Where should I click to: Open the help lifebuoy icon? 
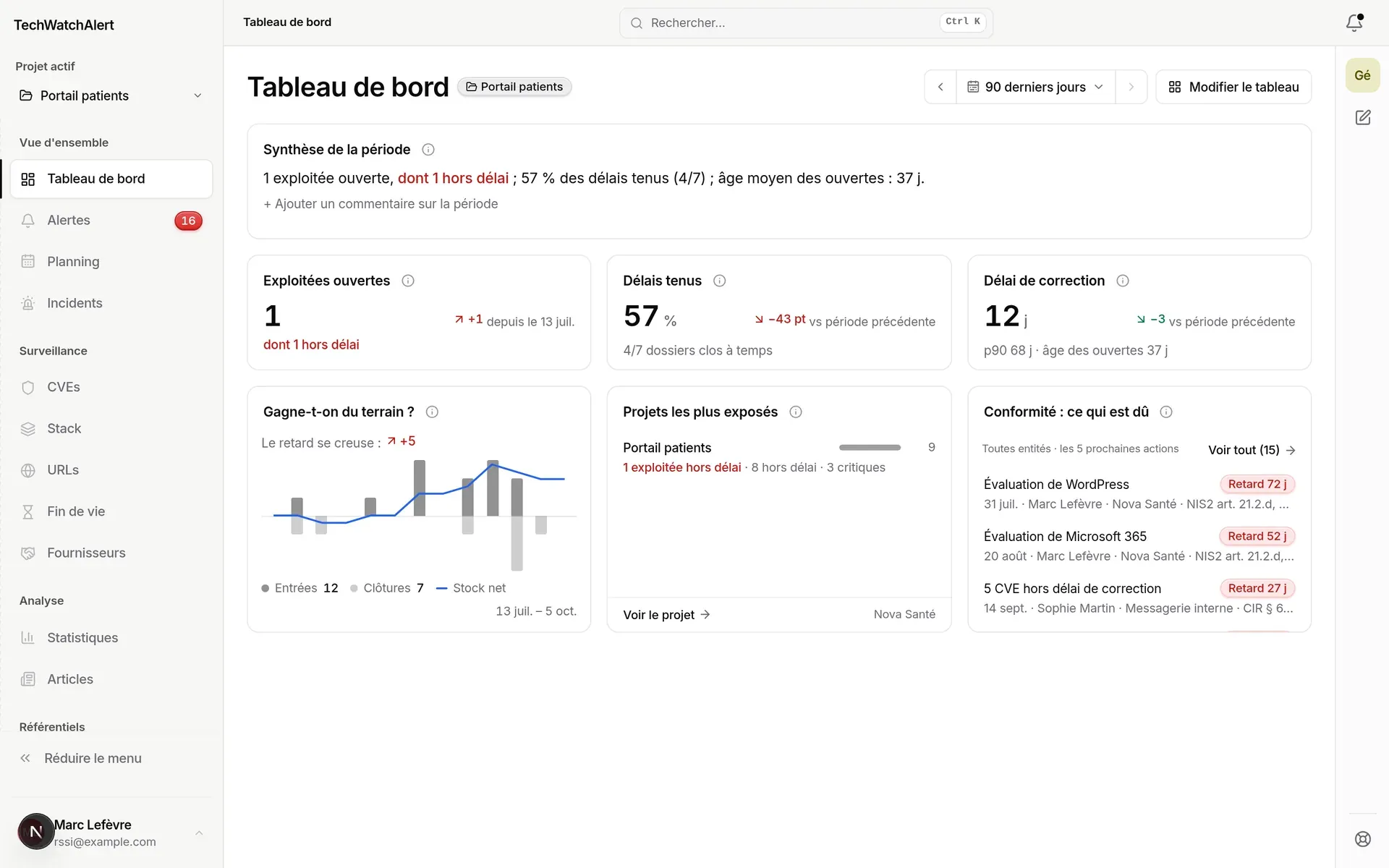(x=1362, y=839)
